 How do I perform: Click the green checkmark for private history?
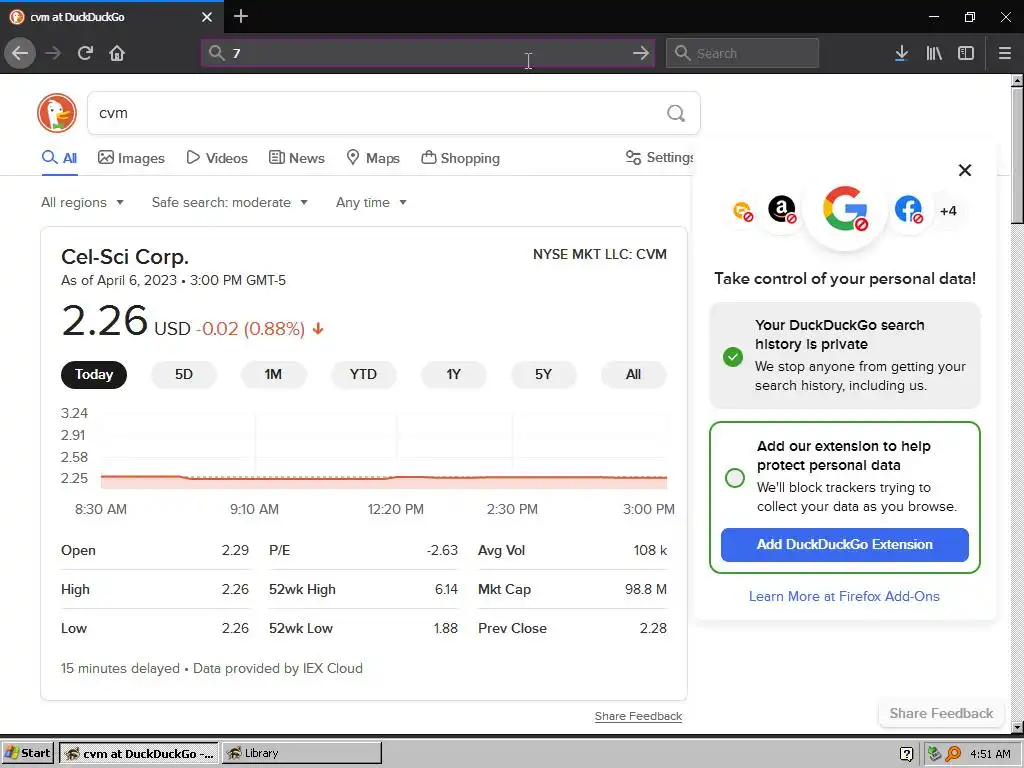point(733,357)
